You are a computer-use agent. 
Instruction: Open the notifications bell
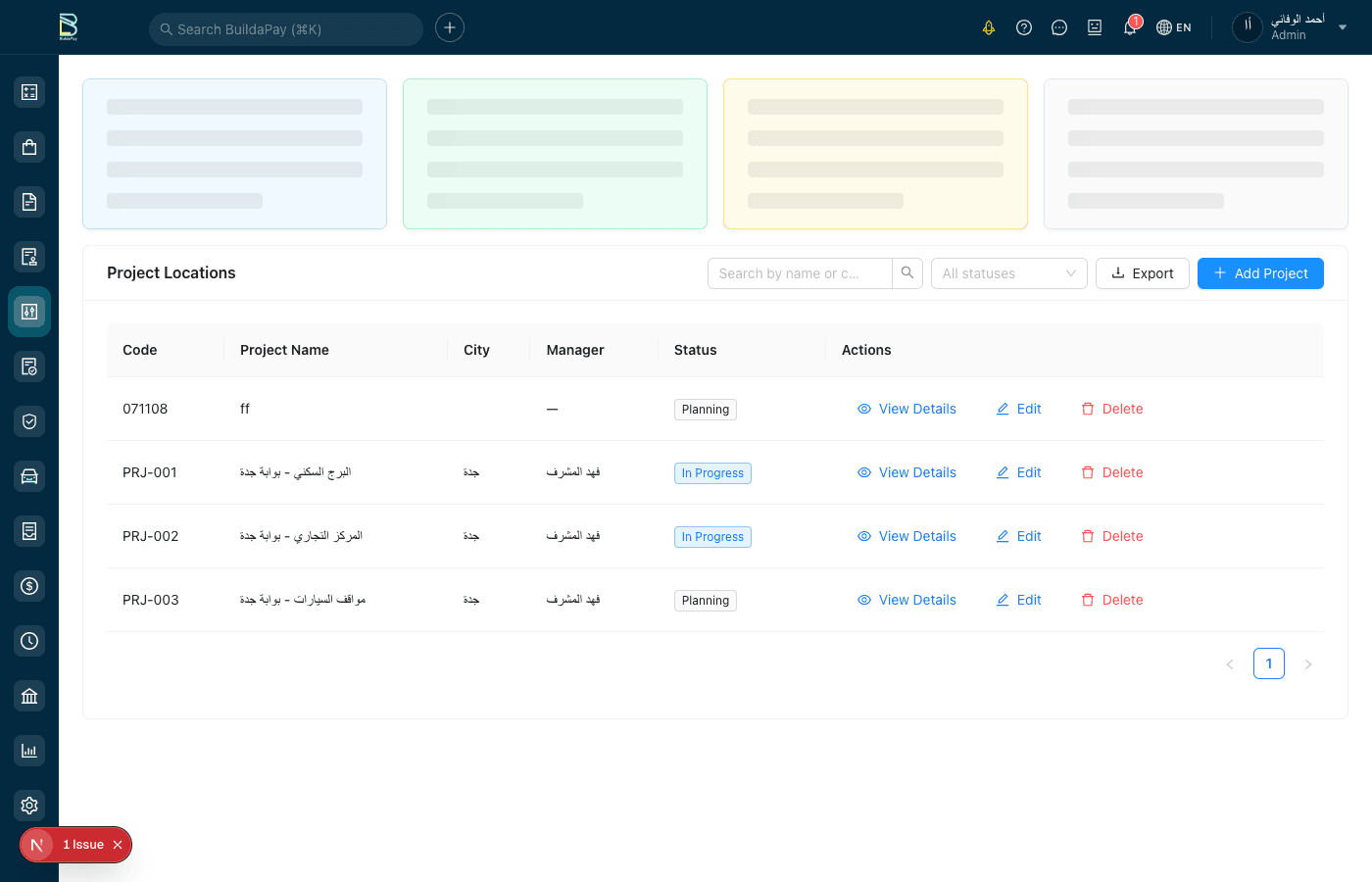click(1129, 27)
